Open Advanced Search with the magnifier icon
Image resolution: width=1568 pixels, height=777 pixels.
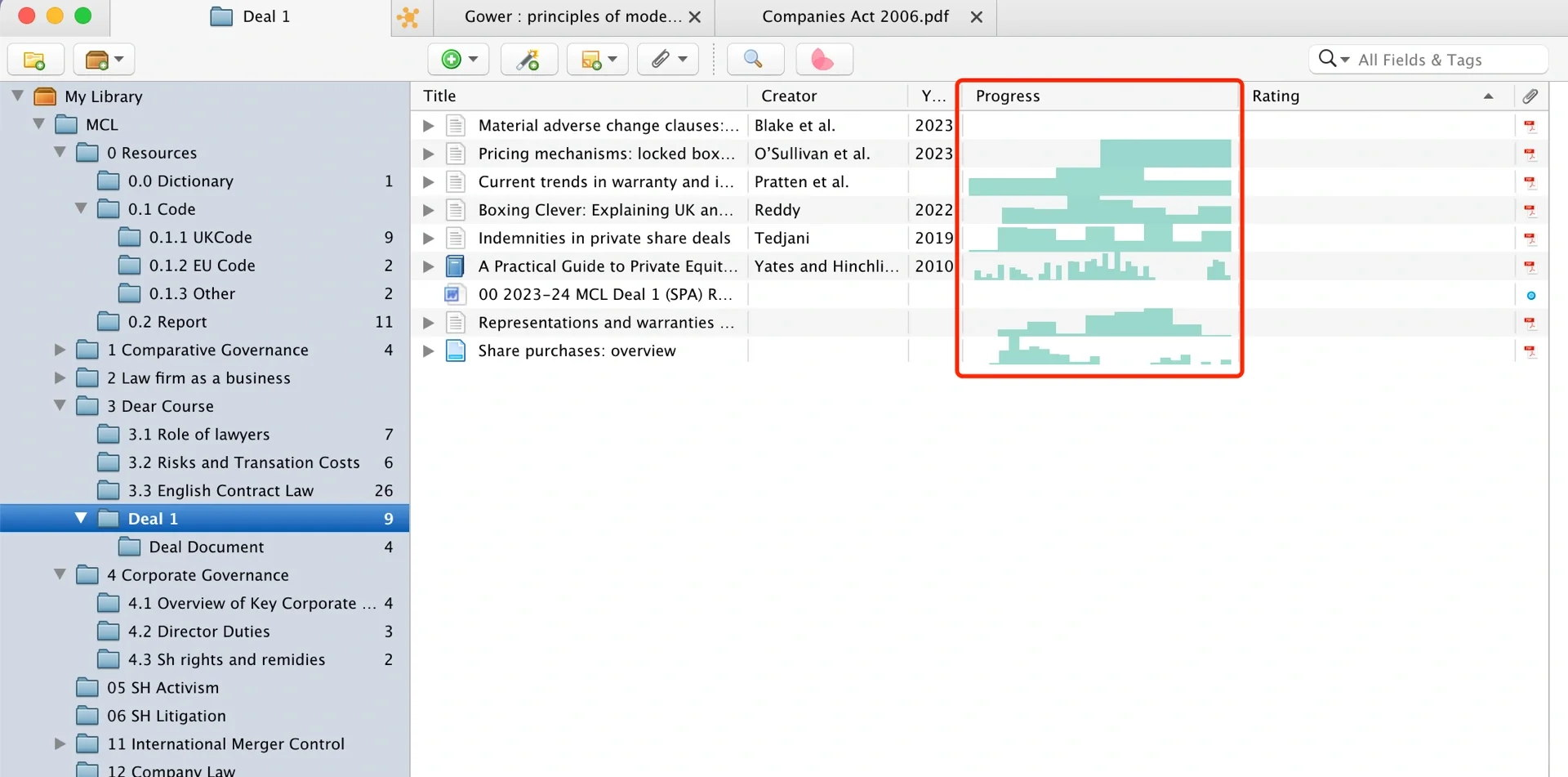(755, 60)
